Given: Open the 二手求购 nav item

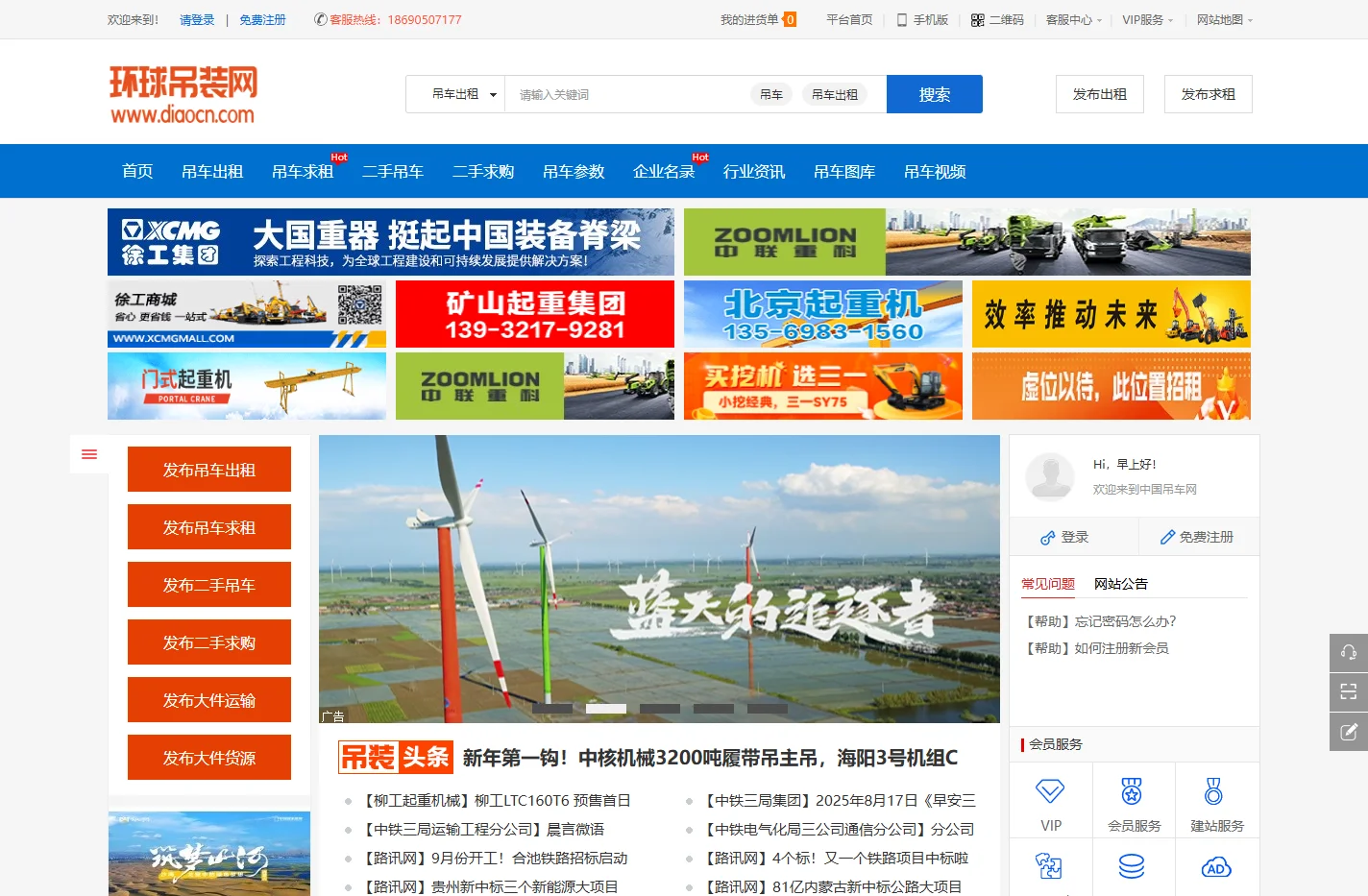Looking at the screenshot, I should tap(483, 171).
